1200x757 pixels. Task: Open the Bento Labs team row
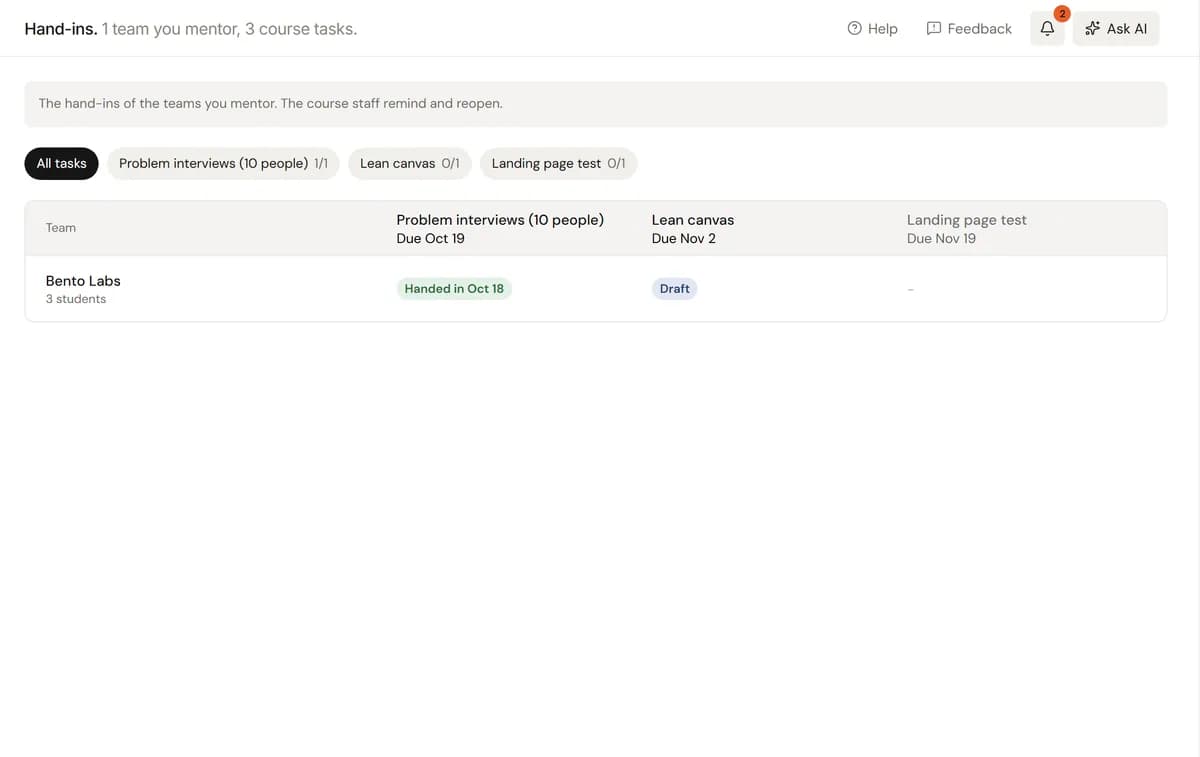(596, 289)
